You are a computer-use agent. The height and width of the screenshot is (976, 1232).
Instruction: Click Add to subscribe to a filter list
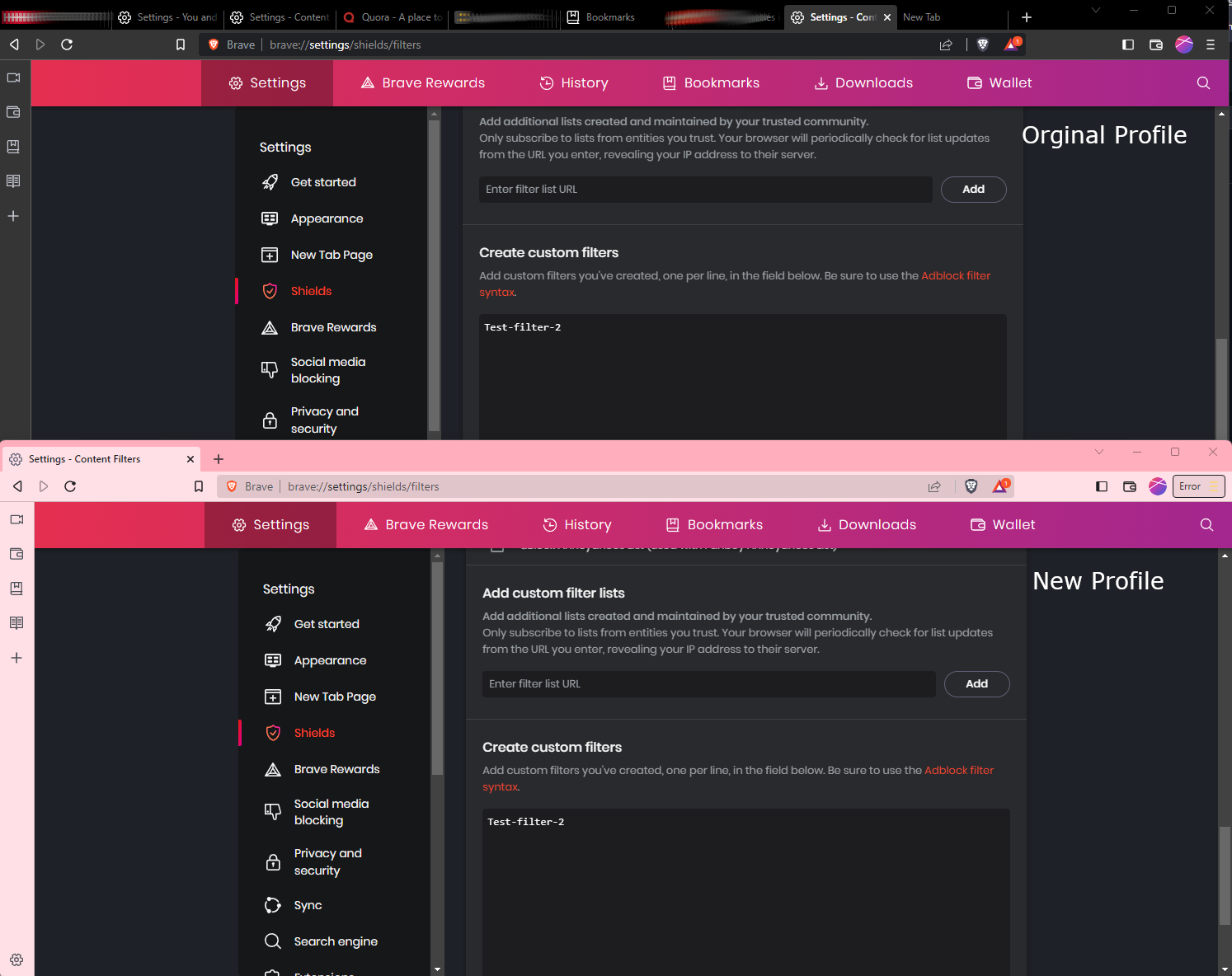pyautogui.click(x=973, y=190)
